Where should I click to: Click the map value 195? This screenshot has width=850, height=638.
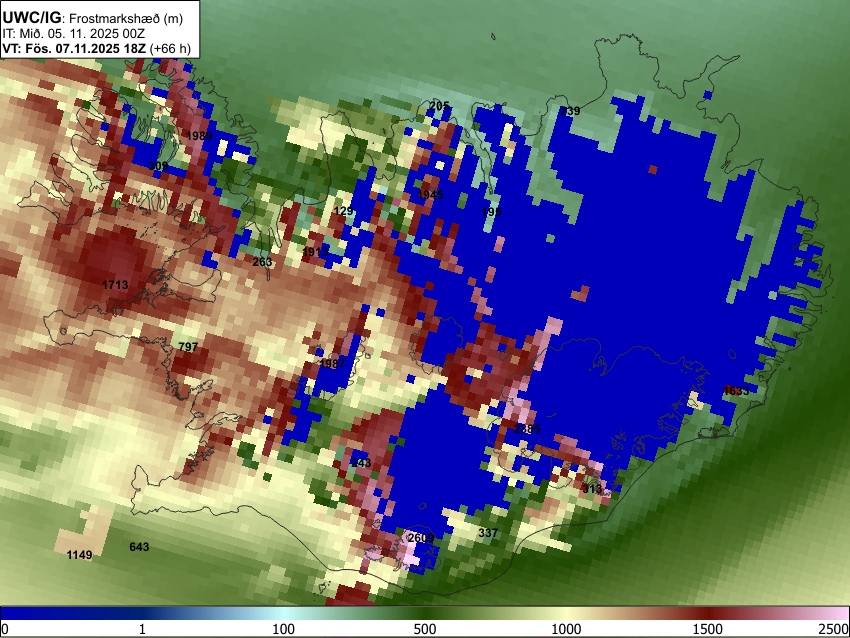tap(492, 211)
